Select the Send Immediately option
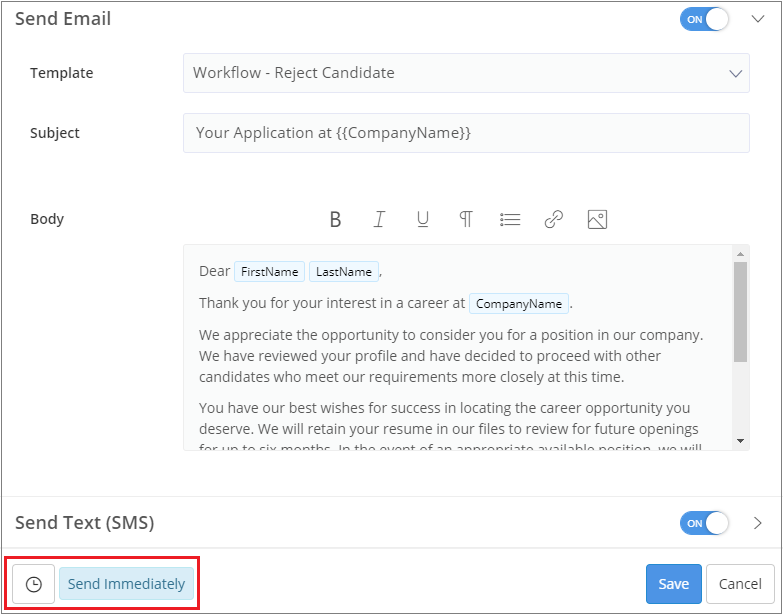The width and height of the screenshot is (783, 614). point(126,584)
